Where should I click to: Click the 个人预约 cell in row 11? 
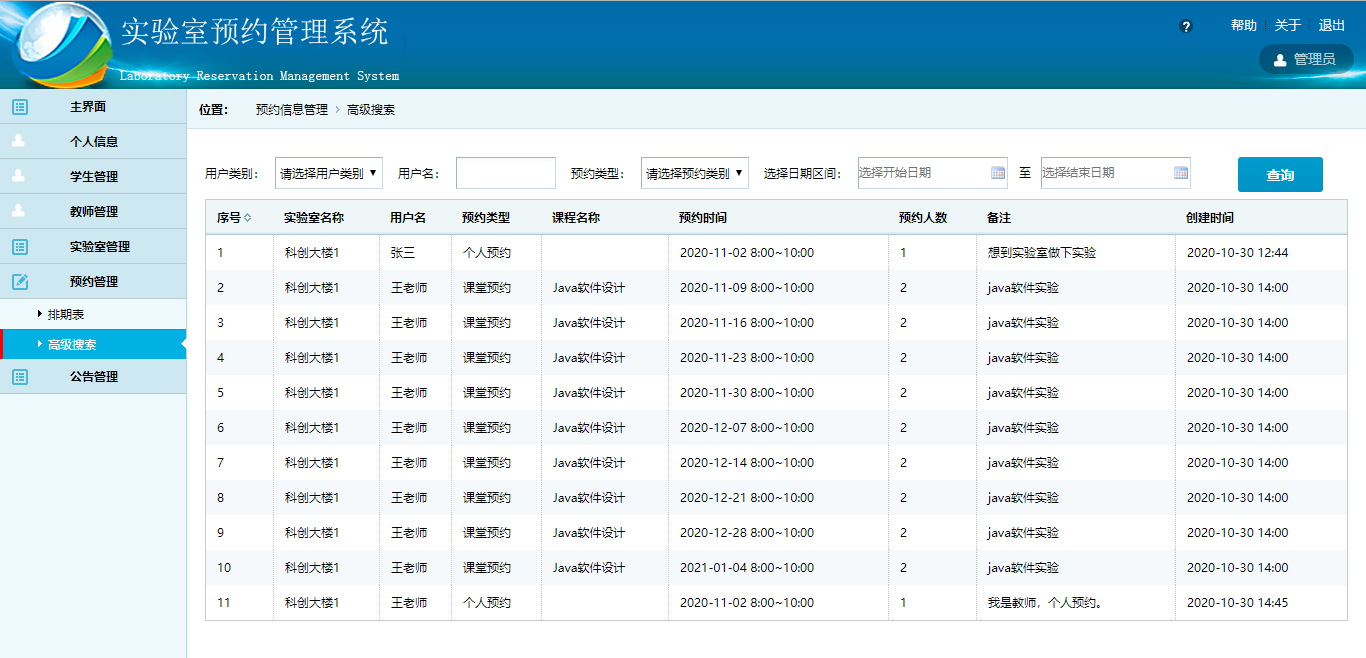(487, 603)
